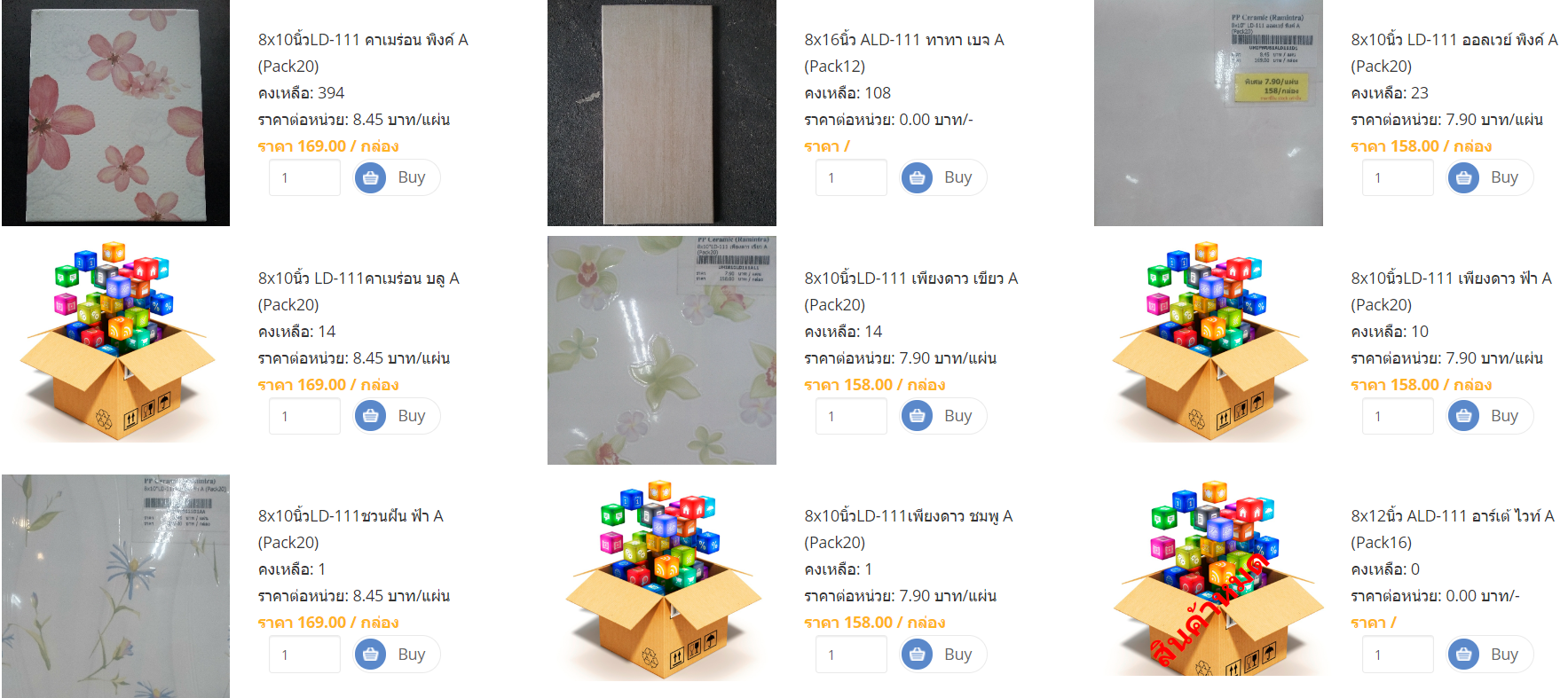Open the green orchid tile thumbnail

pyautogui.click(x=662, y=350)
